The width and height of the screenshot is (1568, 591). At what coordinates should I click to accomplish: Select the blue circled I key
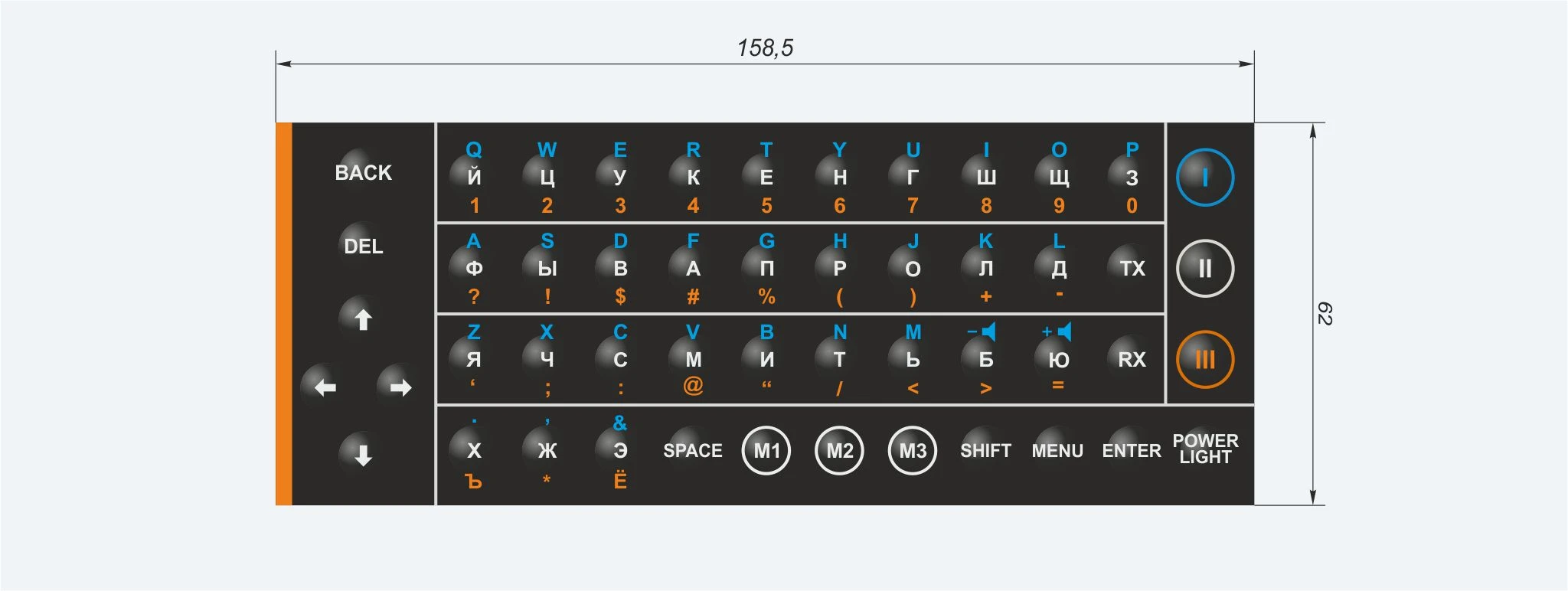(x=1205, y=178)
